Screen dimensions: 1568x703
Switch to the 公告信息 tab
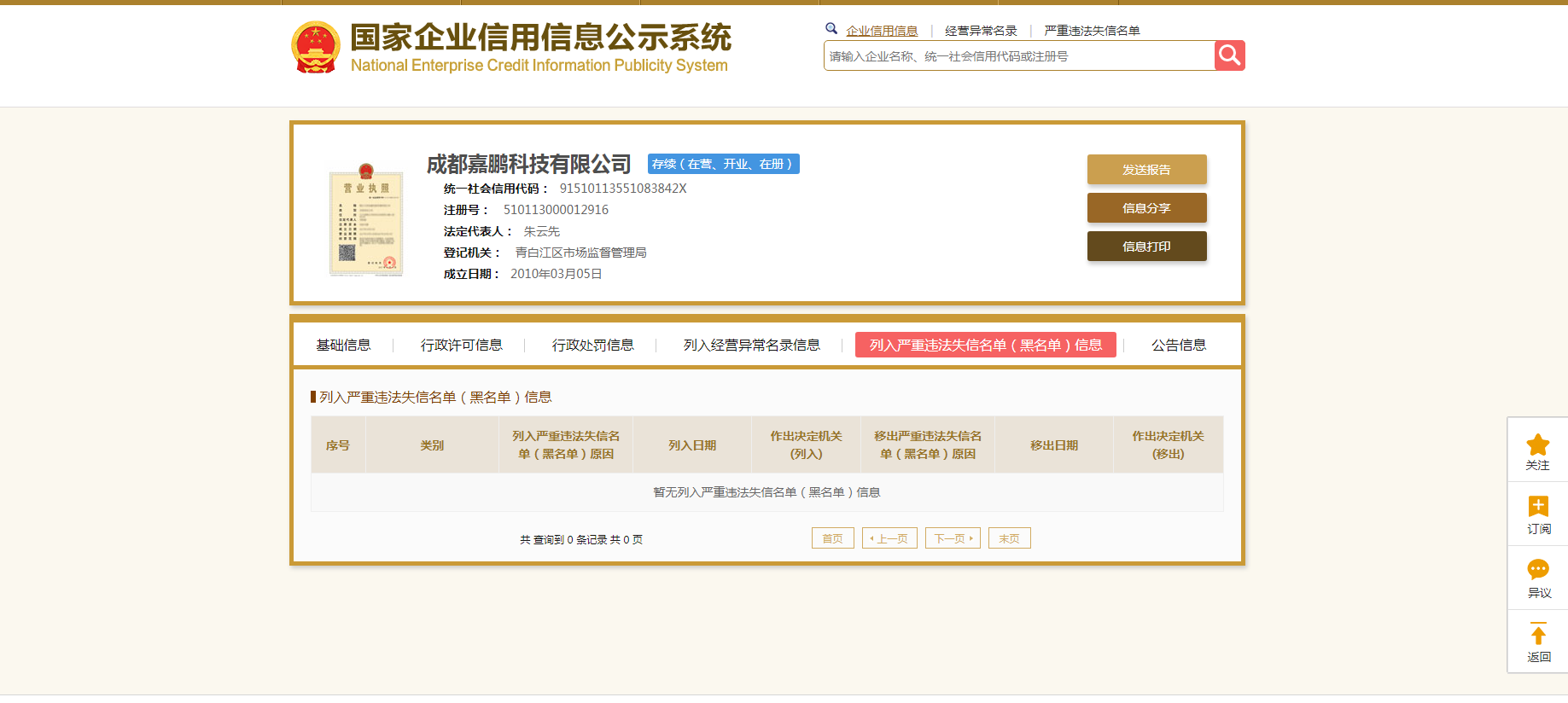tap(1178, 345)
